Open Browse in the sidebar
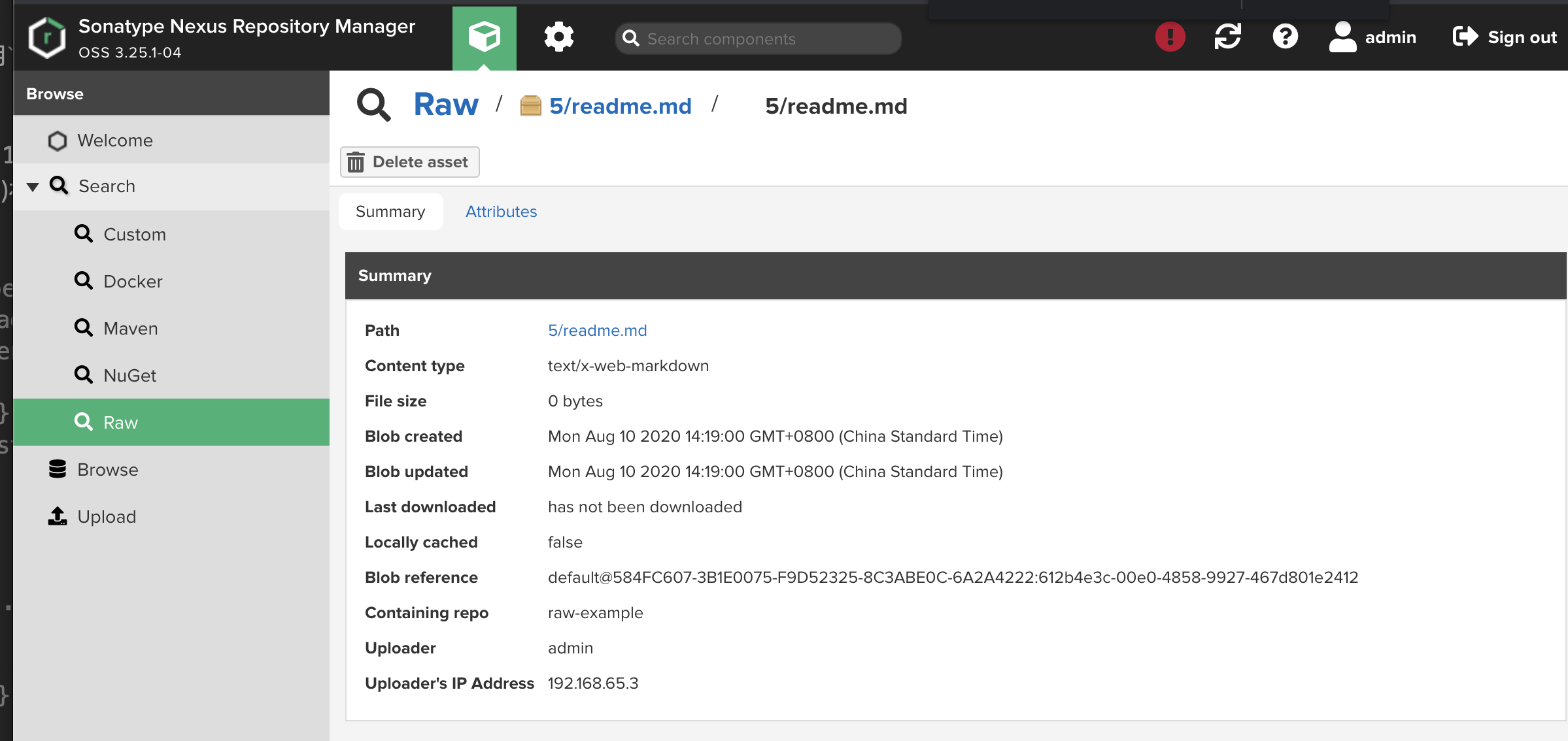 (171, 469)
